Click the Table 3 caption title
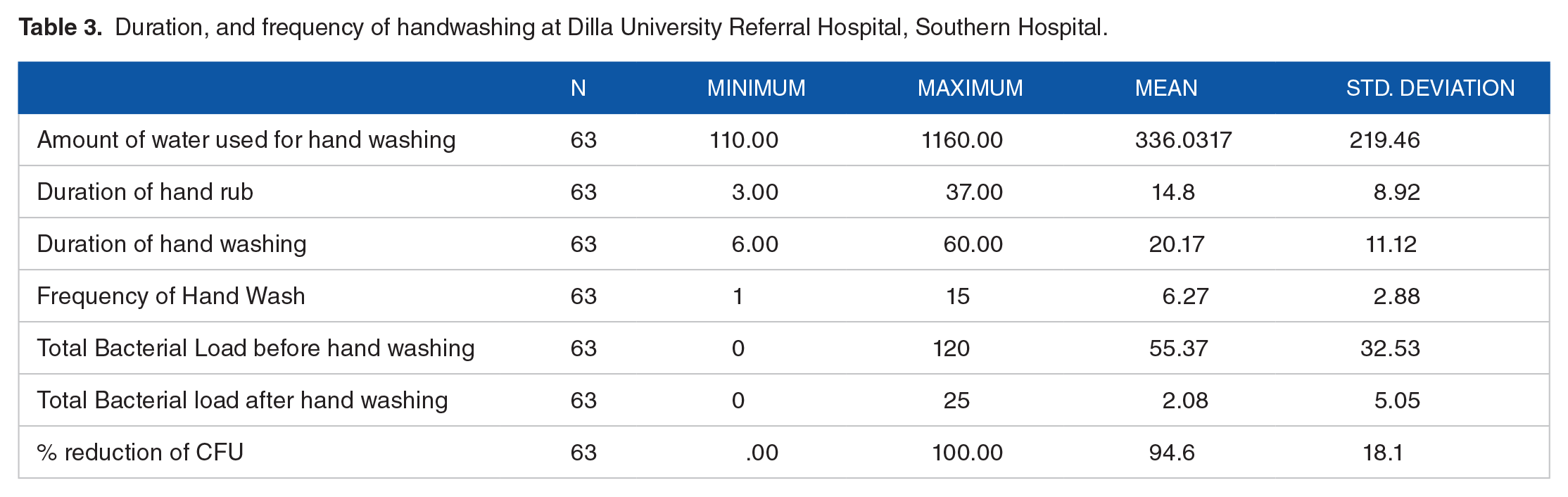This screenshot has height=497, width=1568. pyautogui.click(x=563, y=27)
